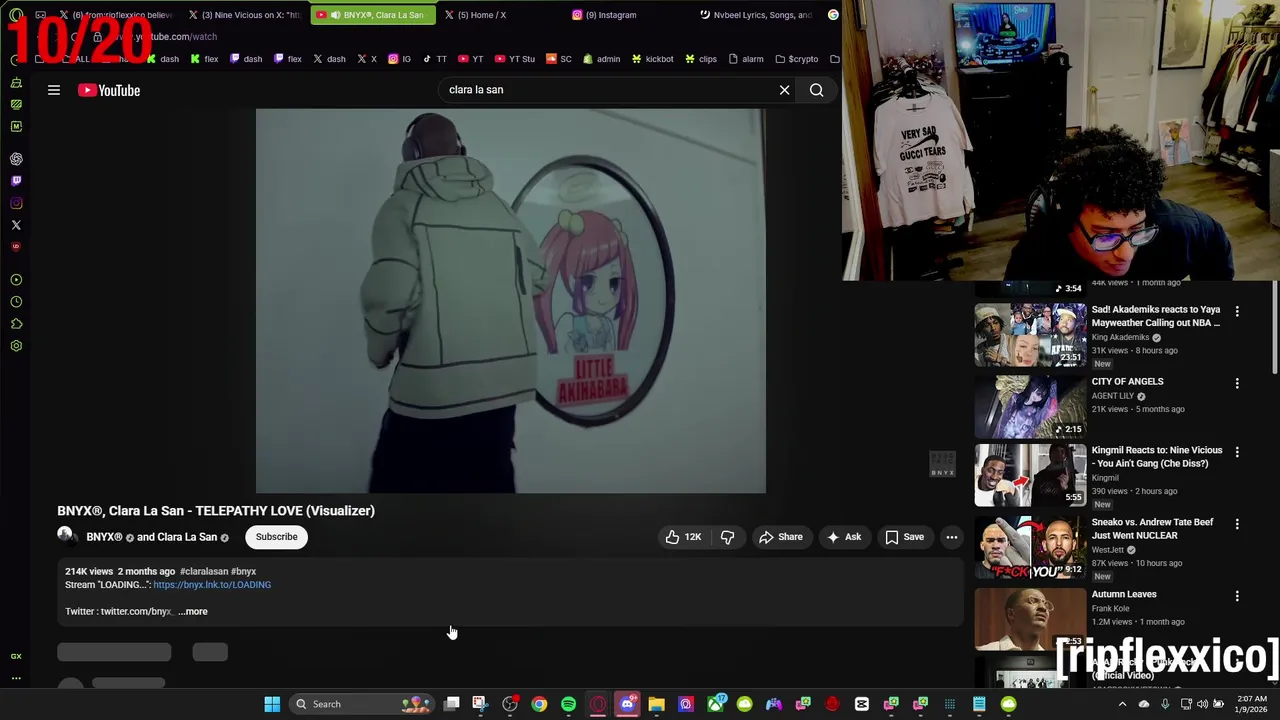Image resolution: width=1280 pixels, height=720 pixels.
Task: Open the alarm bookmark folder
Action: point(744,59)
